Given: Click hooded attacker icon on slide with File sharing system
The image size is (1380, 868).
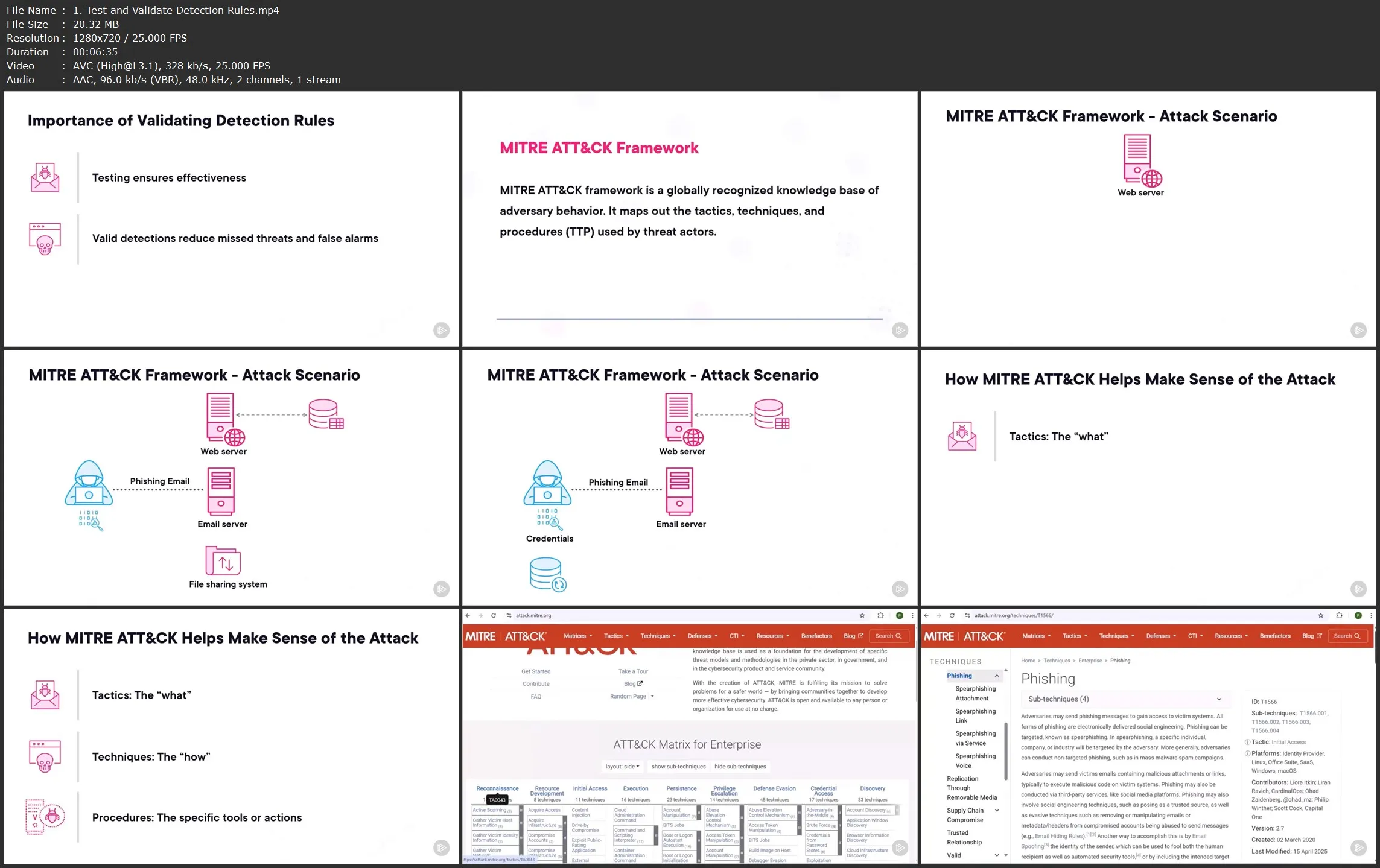Looking at the screenshot, I should [x=89, y=483].
